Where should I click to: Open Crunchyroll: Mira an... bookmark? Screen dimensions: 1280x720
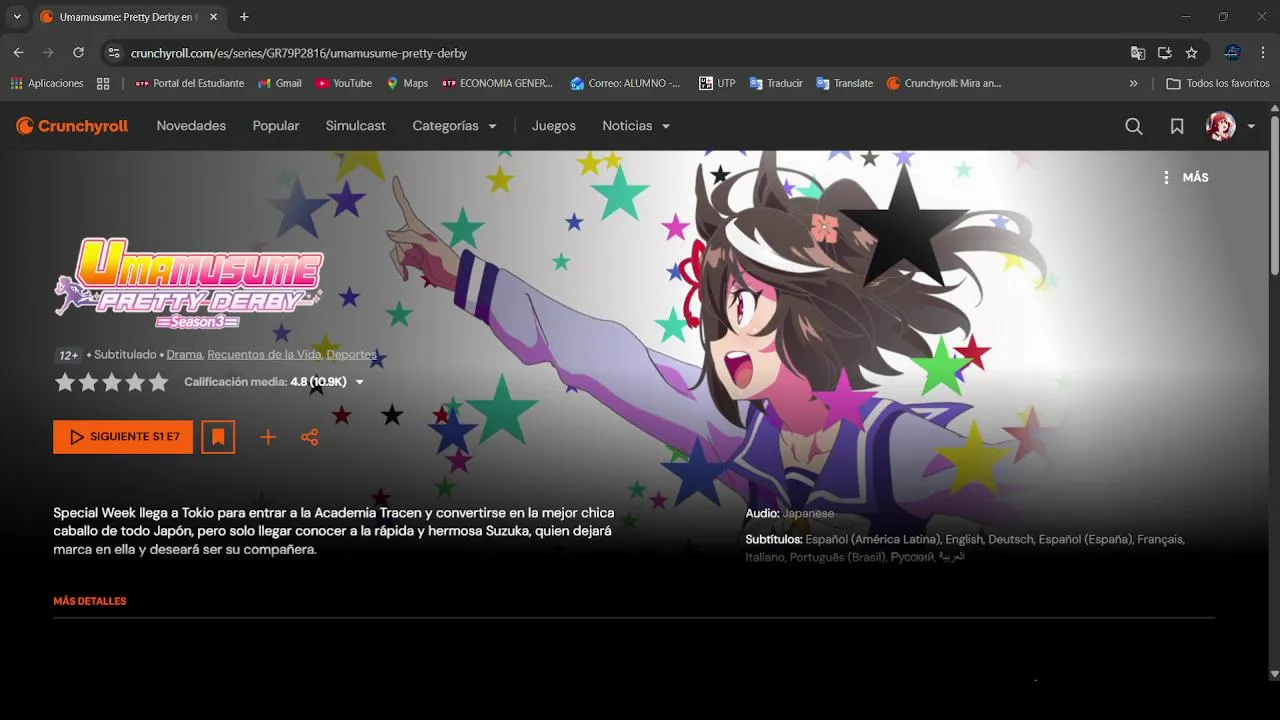pos(944,83)
